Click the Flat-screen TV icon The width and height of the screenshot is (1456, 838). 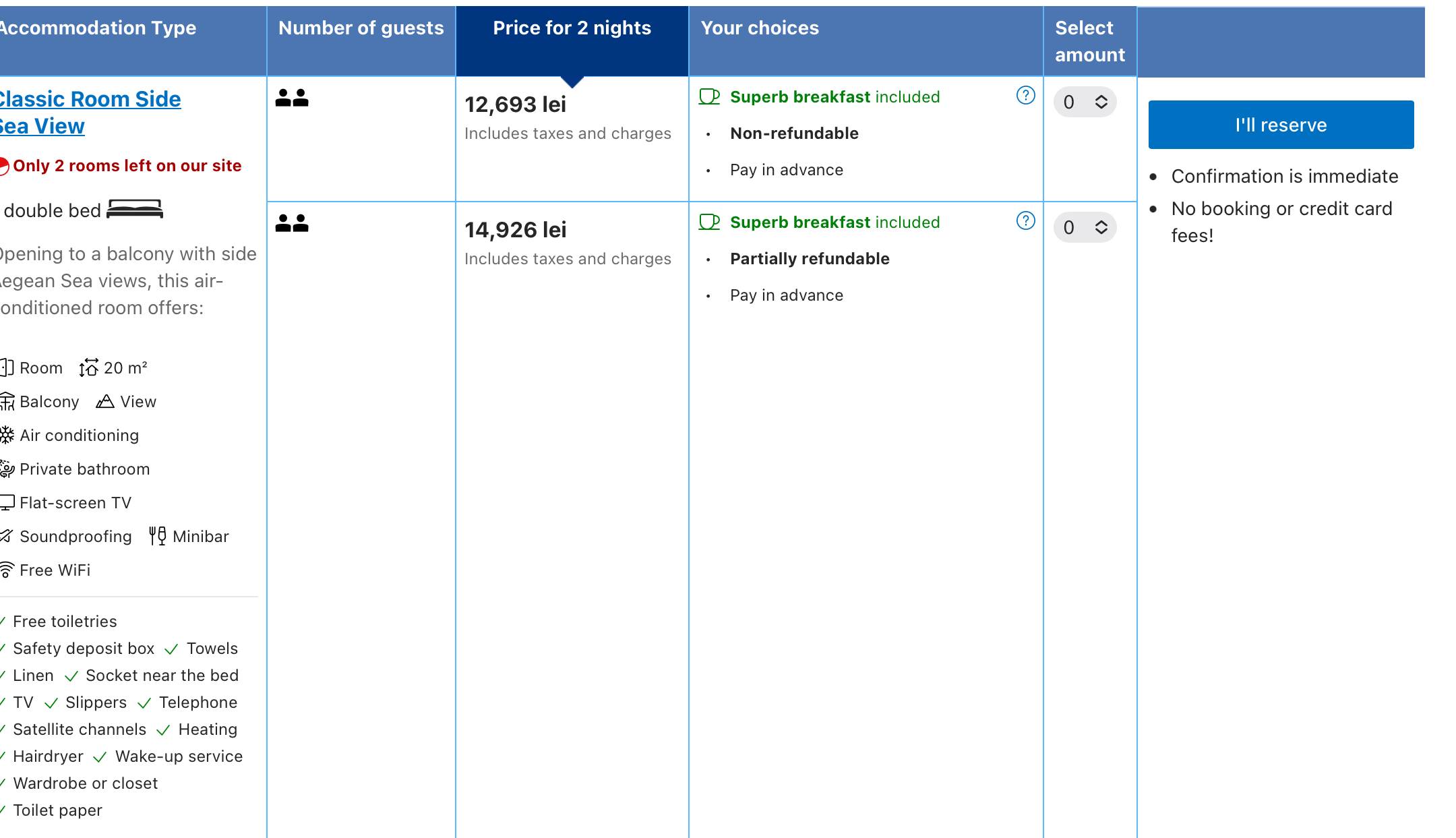click(7, 503)
